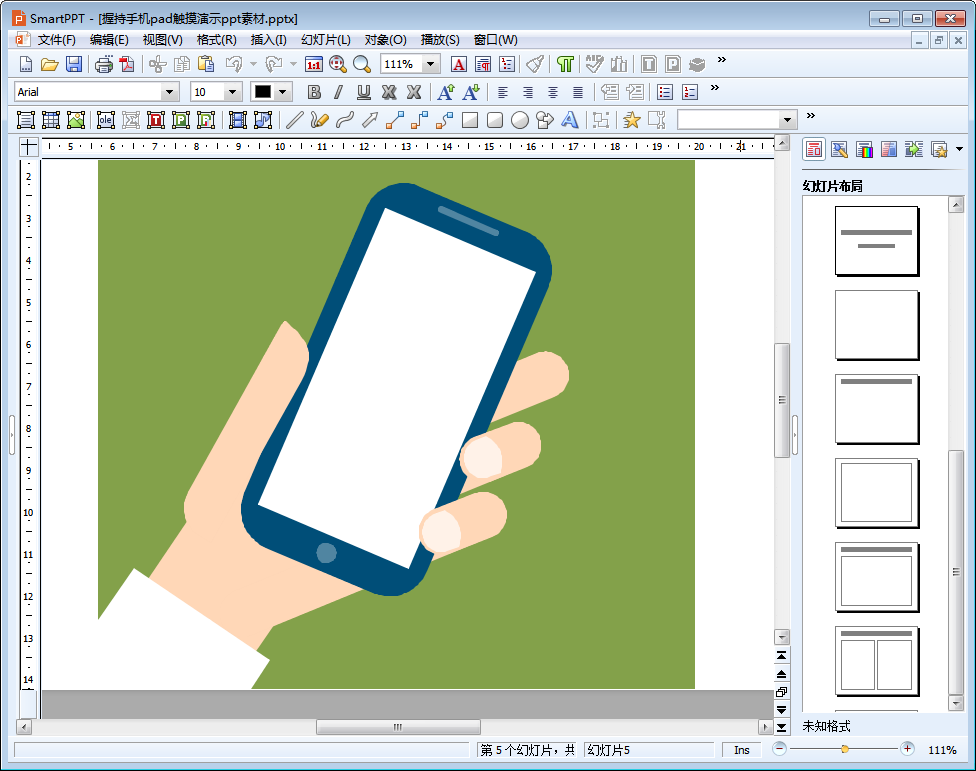Select the line drawing tool

tap(294, 119)
